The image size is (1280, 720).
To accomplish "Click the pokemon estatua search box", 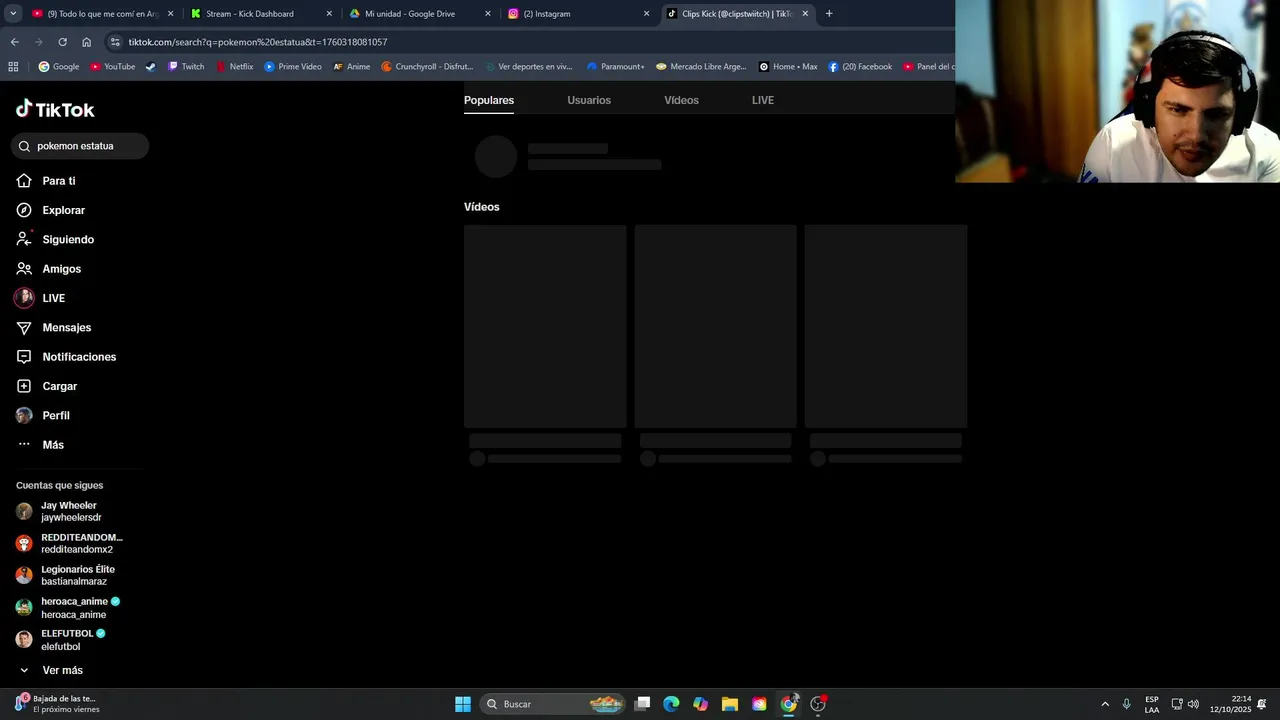I will click(80, 146).
